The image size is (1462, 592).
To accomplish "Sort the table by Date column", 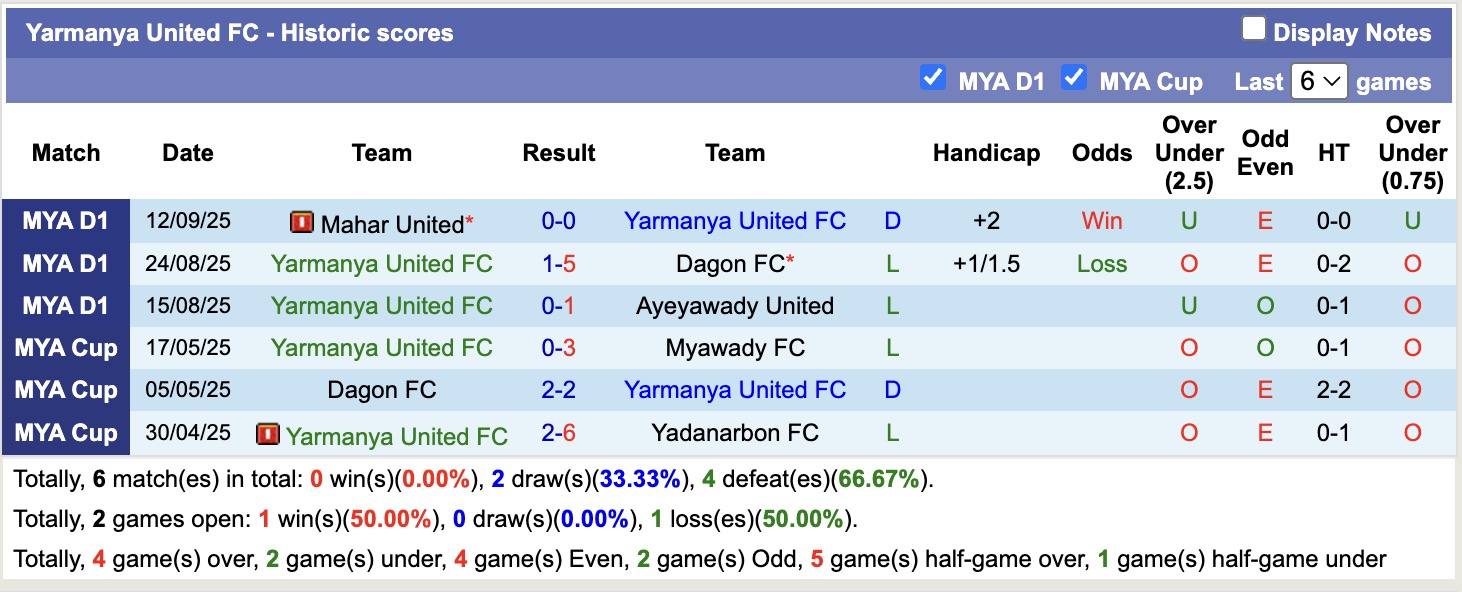I will tap(188, 153).
